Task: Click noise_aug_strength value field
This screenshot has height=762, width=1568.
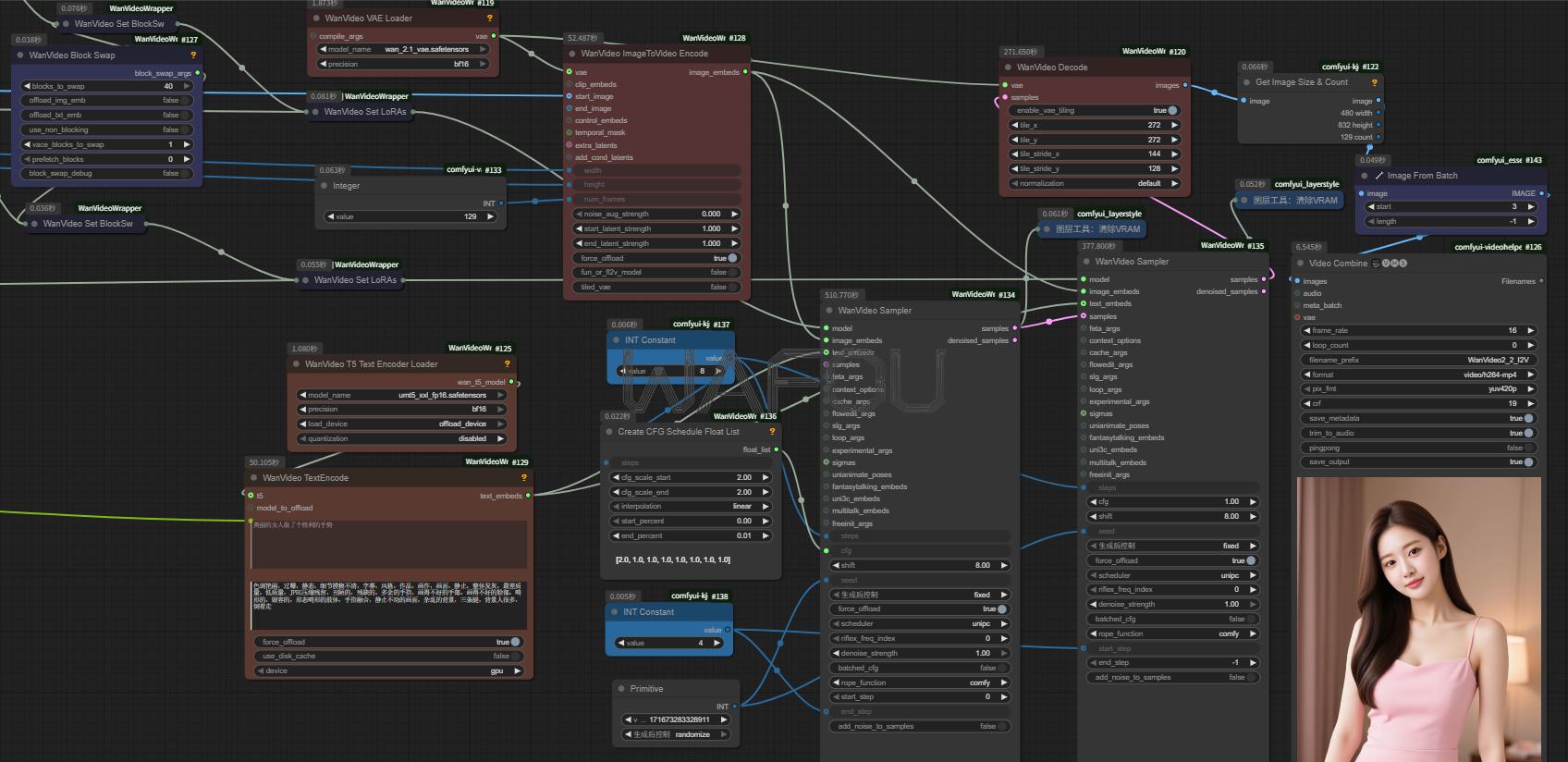Action: [x=656, y=215]
